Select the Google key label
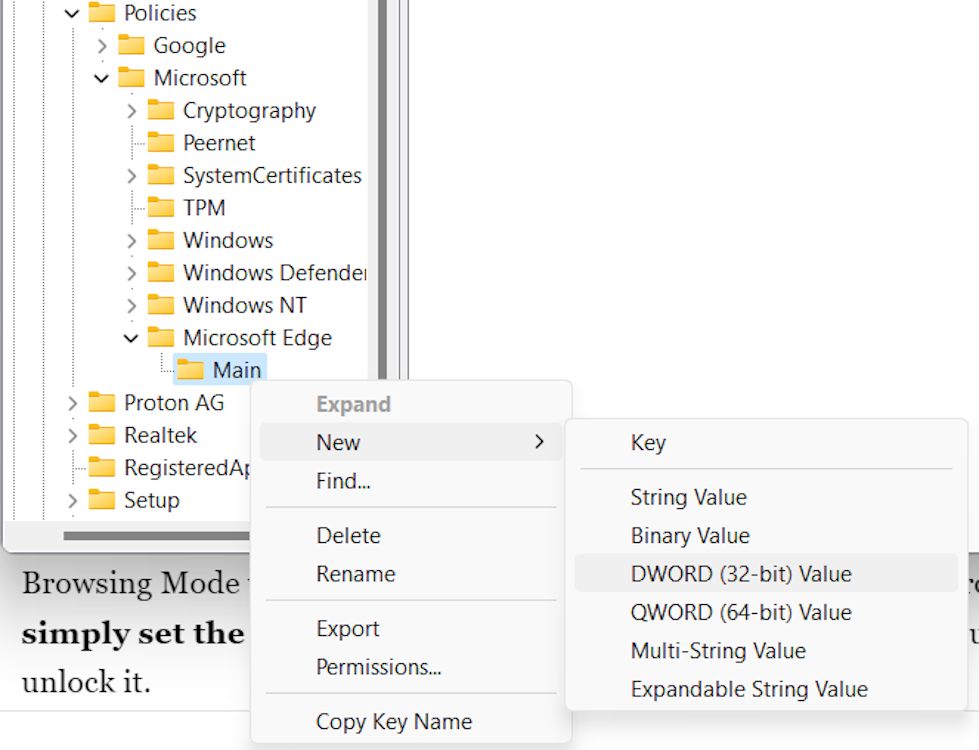Screen dimensions: 979x750 point(189,46)
